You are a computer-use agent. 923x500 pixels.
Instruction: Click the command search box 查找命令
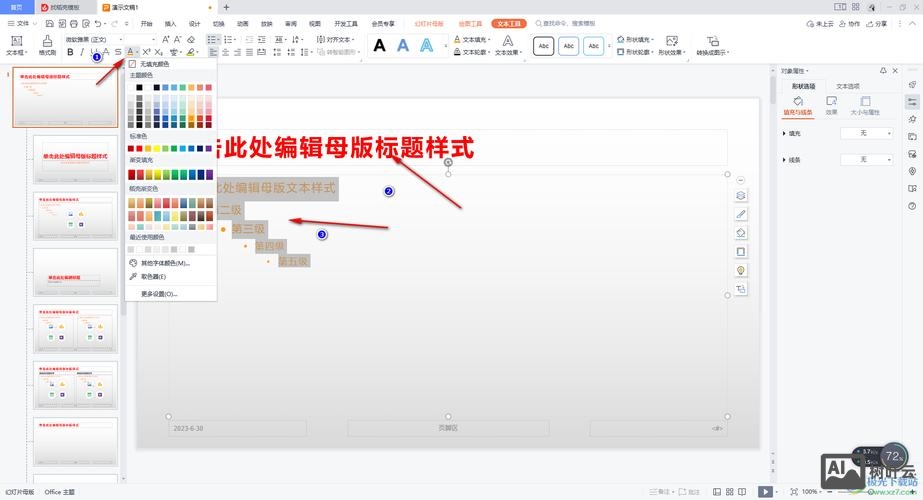tap(568, 24)
